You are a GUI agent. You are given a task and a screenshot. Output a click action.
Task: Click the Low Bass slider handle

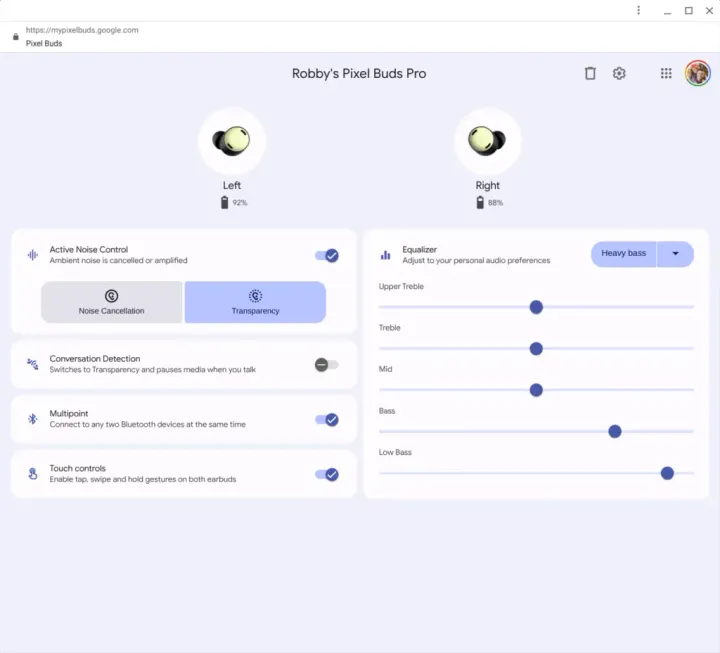(x=667, y=473)
